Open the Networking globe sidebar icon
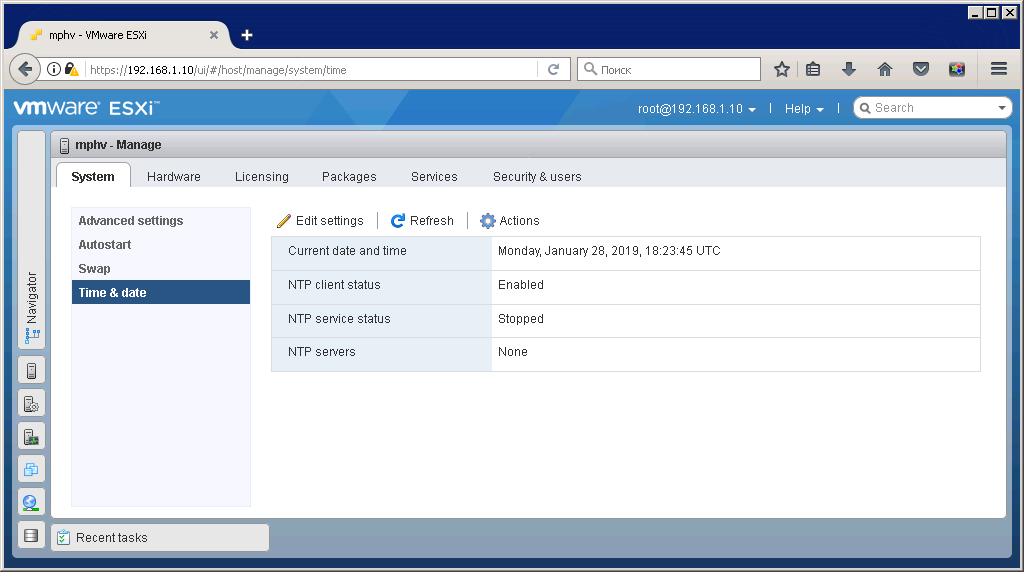The width and height of the screenshot is (1024, 572). tap(31, 502)
